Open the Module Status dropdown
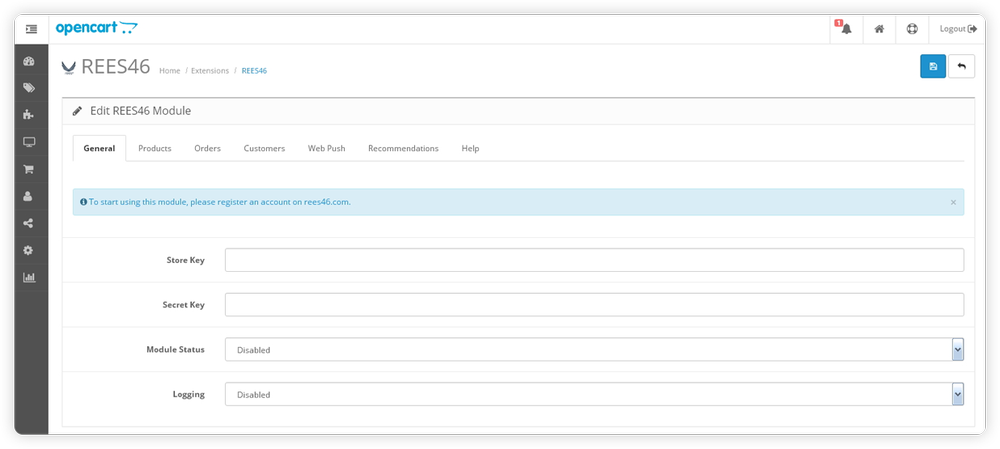This screenshot has height=449, width=1000. point(594,350)
